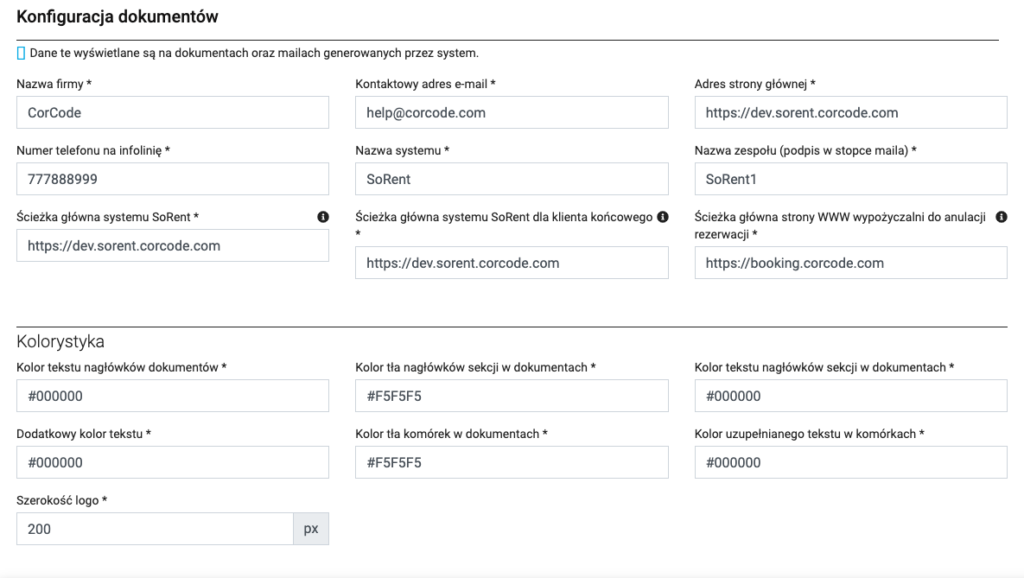Focus the Nazwa firmy field
The height and width of the screenshot is (578, 1024).
tap(173, 113)
